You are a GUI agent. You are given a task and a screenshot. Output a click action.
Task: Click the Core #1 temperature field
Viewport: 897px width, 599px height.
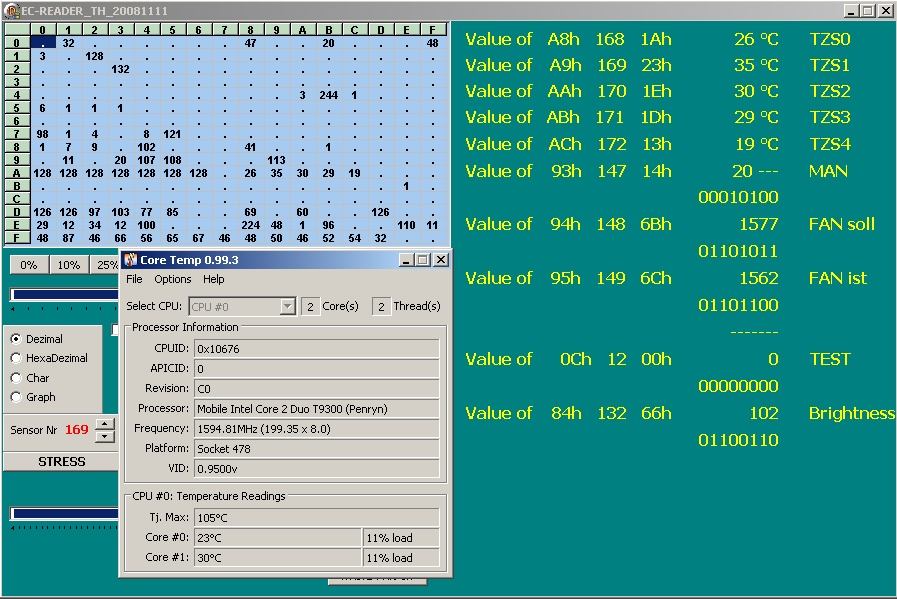click(x=278, y=558)
